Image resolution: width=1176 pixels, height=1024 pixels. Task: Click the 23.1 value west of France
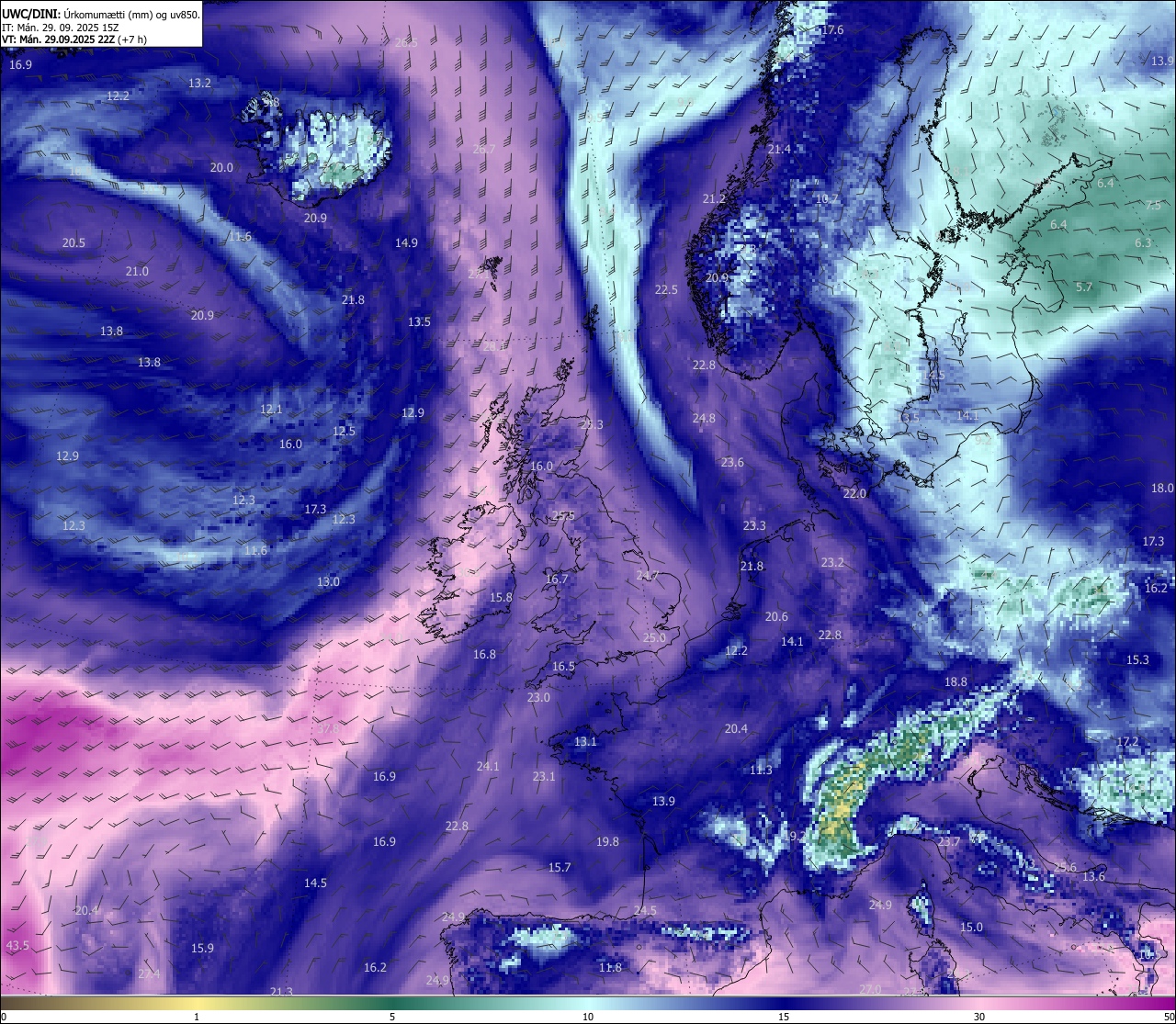544,776
